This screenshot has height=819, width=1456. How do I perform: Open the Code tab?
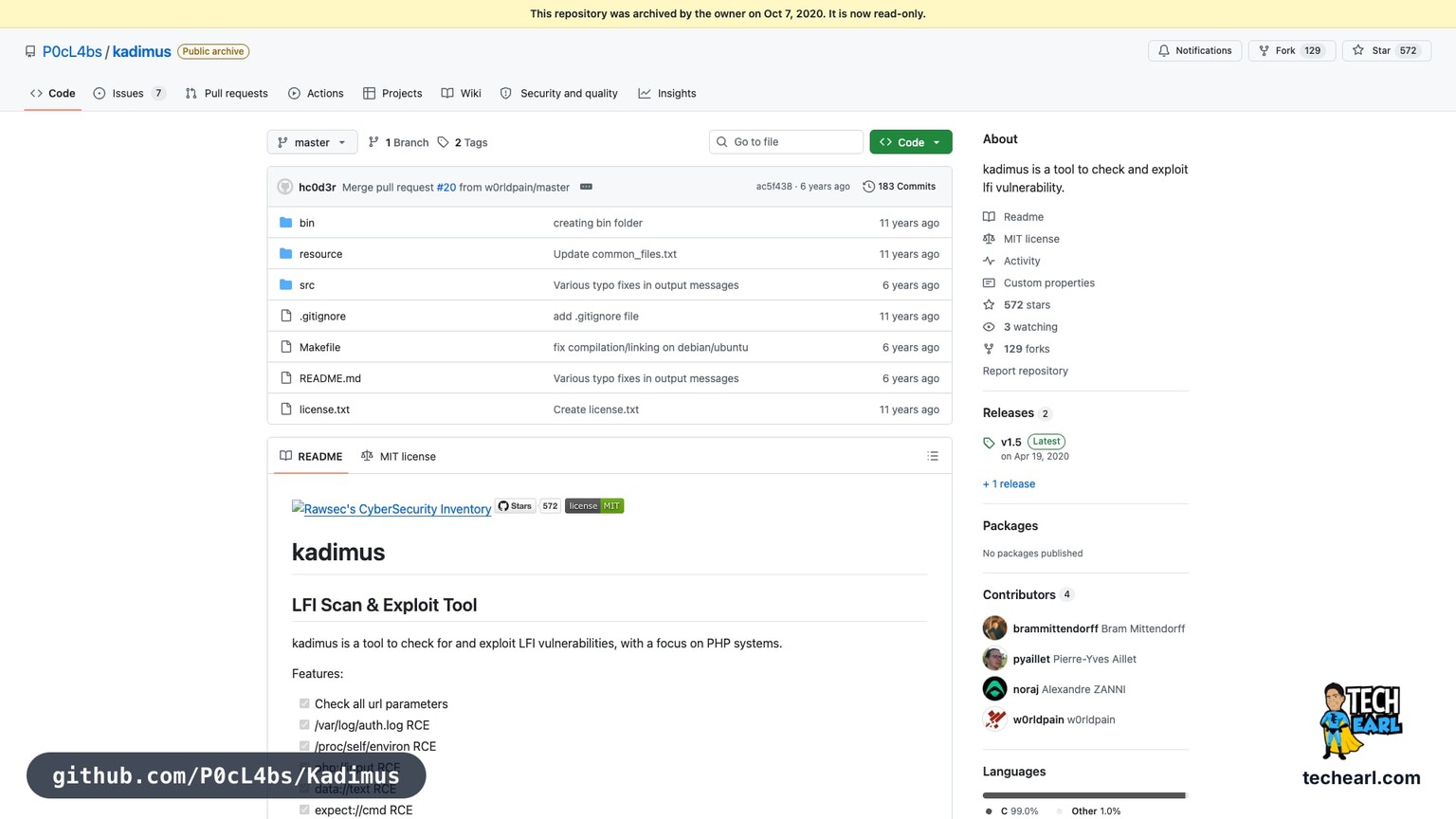pyautogui.click(x=52, y=93)
